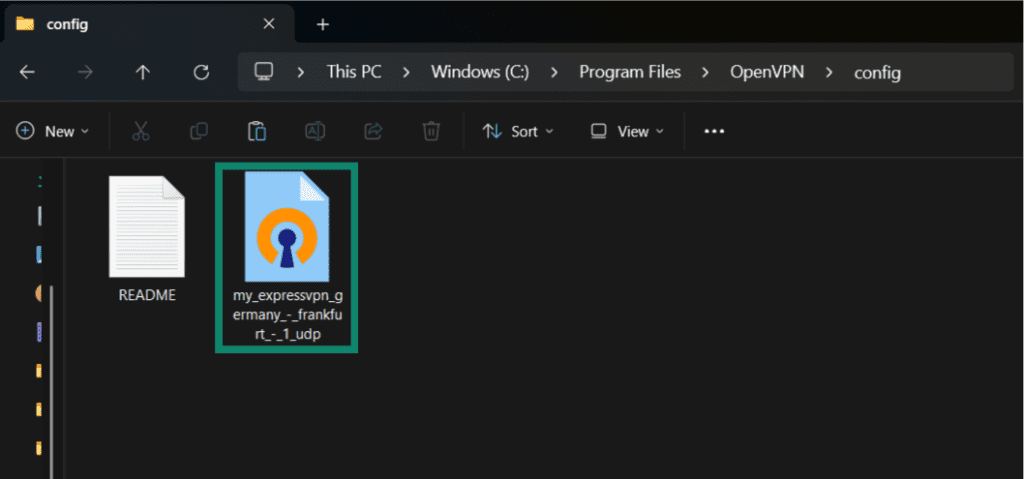Select the my_expressvpn_germany frankfurt udp file
1024x479 pixels.
[x=286, y=260]
